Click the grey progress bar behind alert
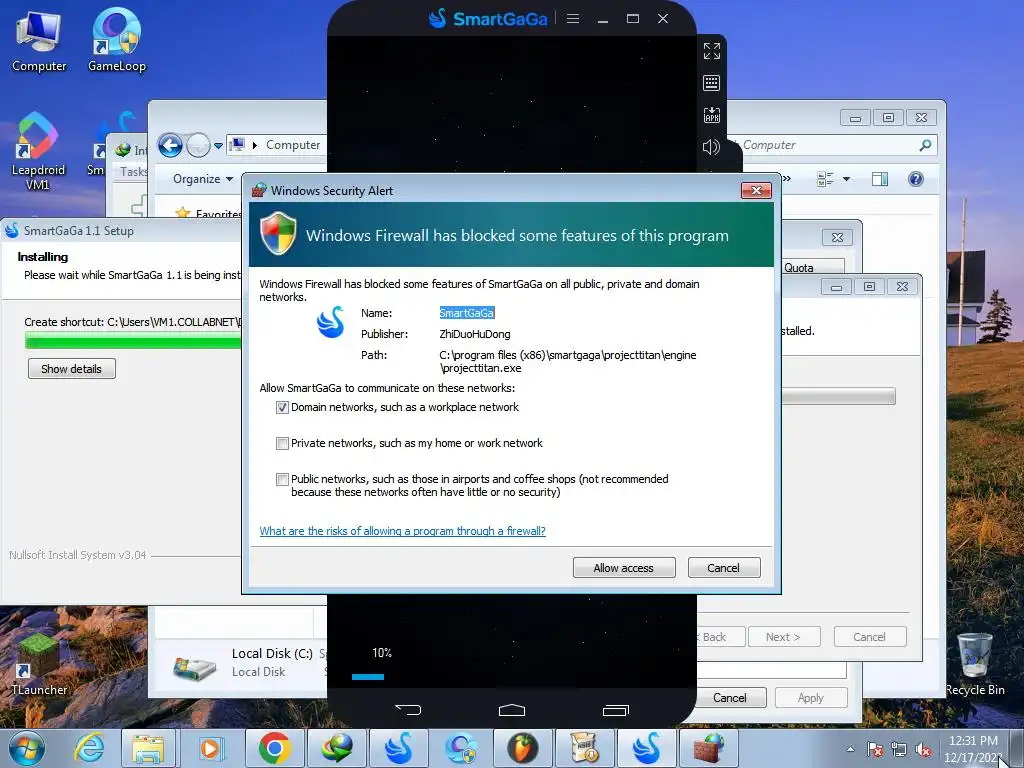 coord(839,396)
